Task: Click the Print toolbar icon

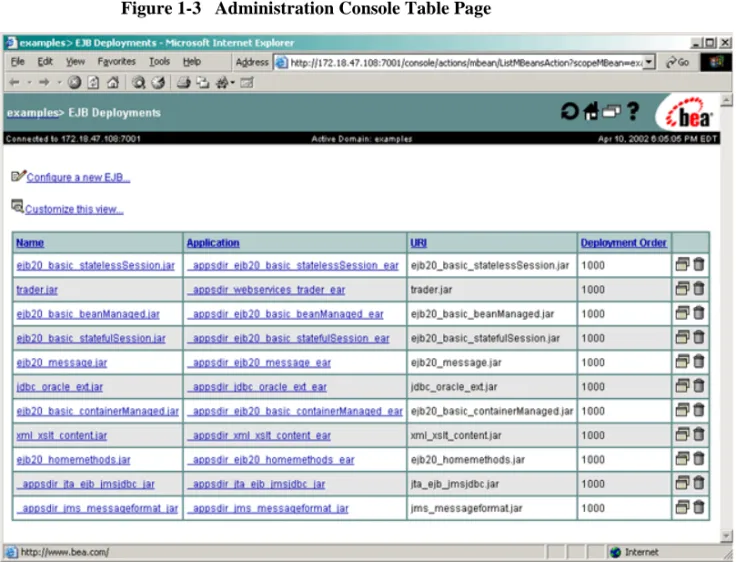Action: [x=183, y=83]
